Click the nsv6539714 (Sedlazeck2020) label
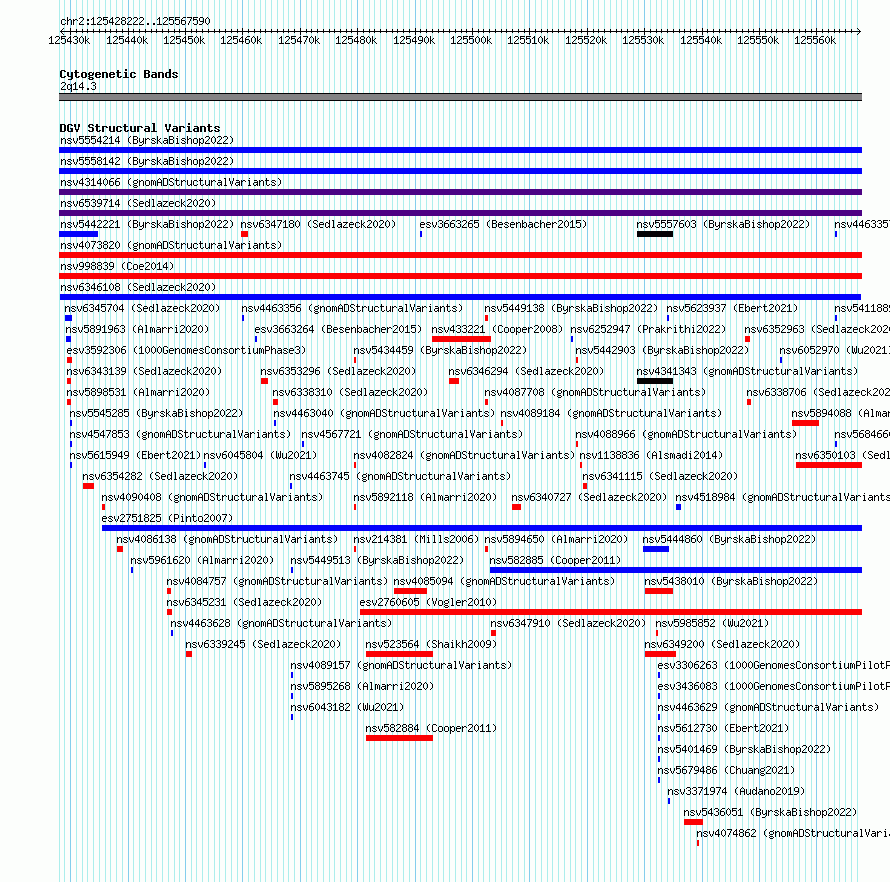This screenshot has height=882, width=890. click(x=138, y=203)
